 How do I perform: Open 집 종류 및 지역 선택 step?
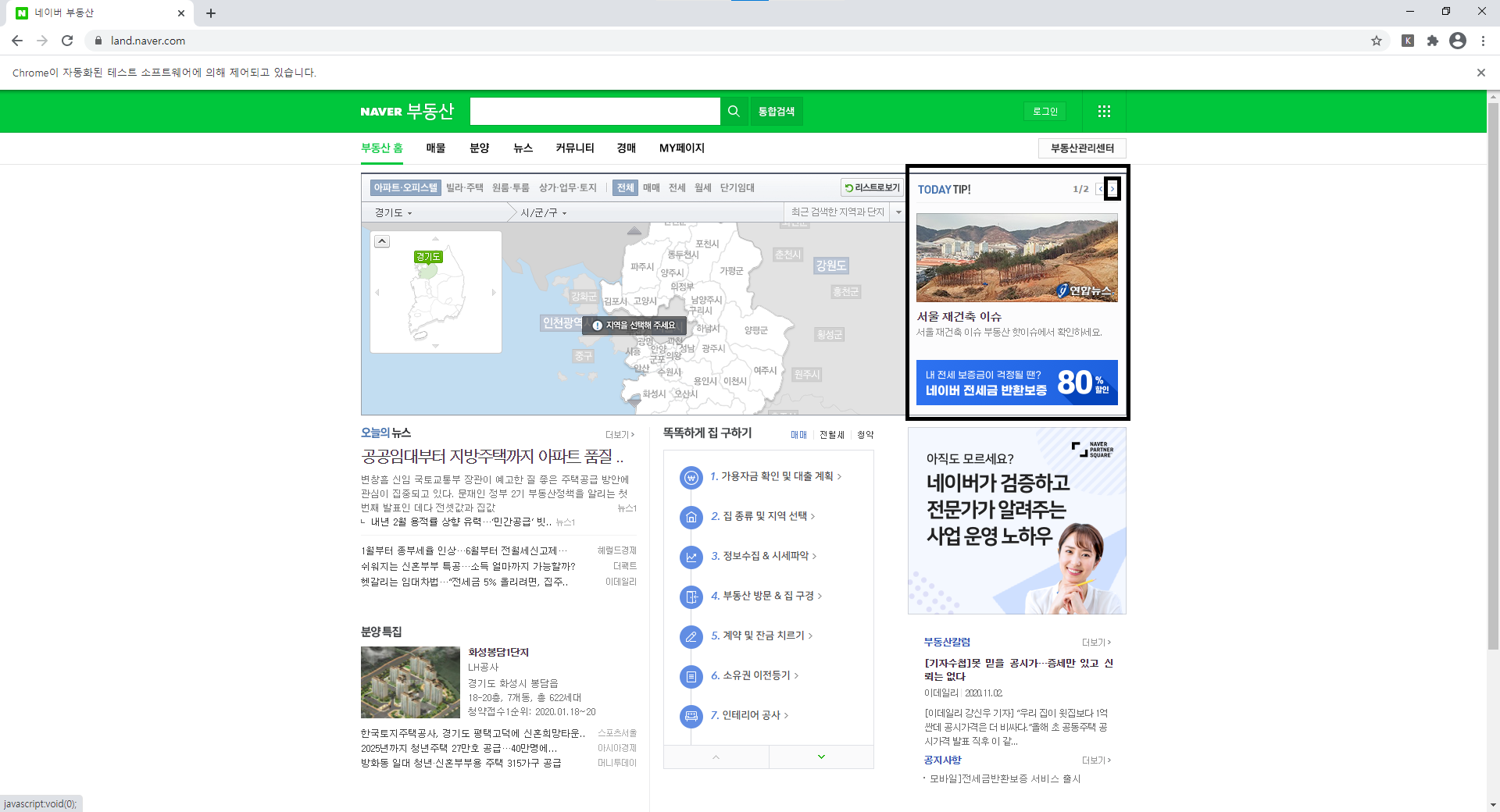(x=763, y=516)
